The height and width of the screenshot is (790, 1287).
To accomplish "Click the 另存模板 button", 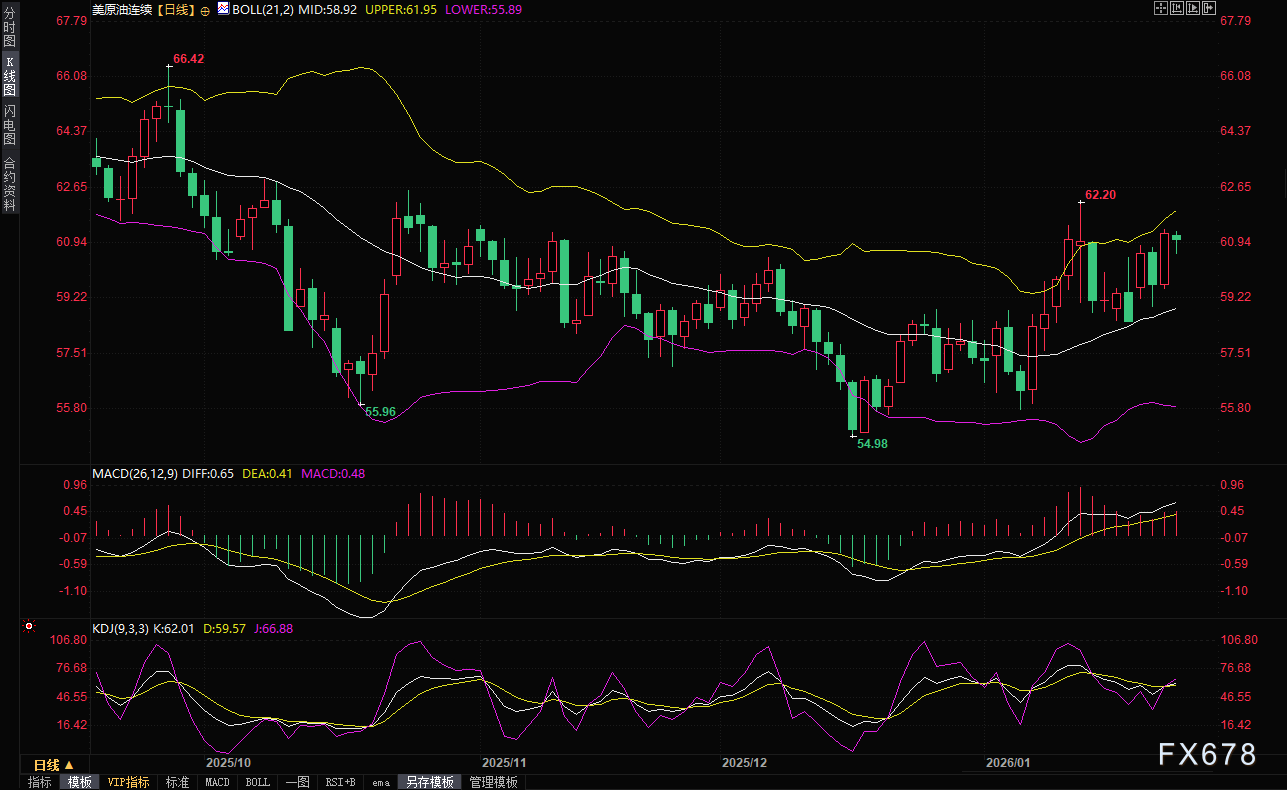I will [430, 782].
